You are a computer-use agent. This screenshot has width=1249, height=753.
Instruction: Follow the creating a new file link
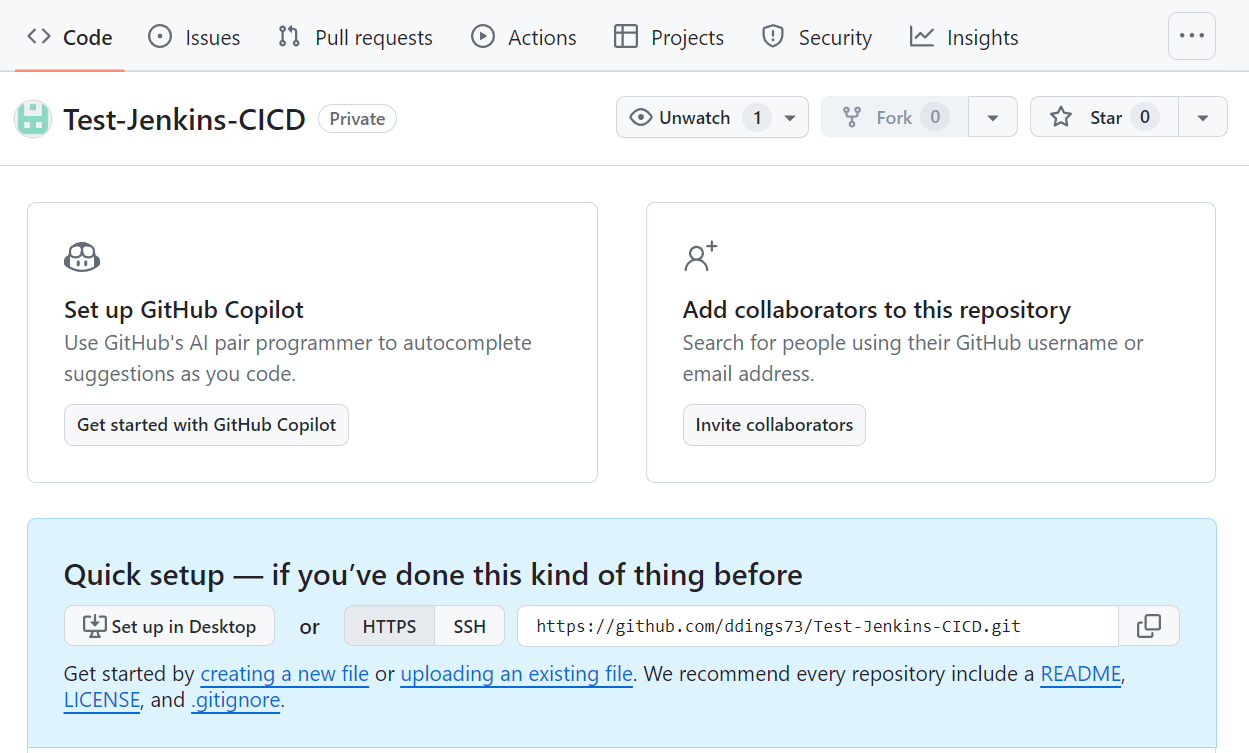click(x=285, y=674)
